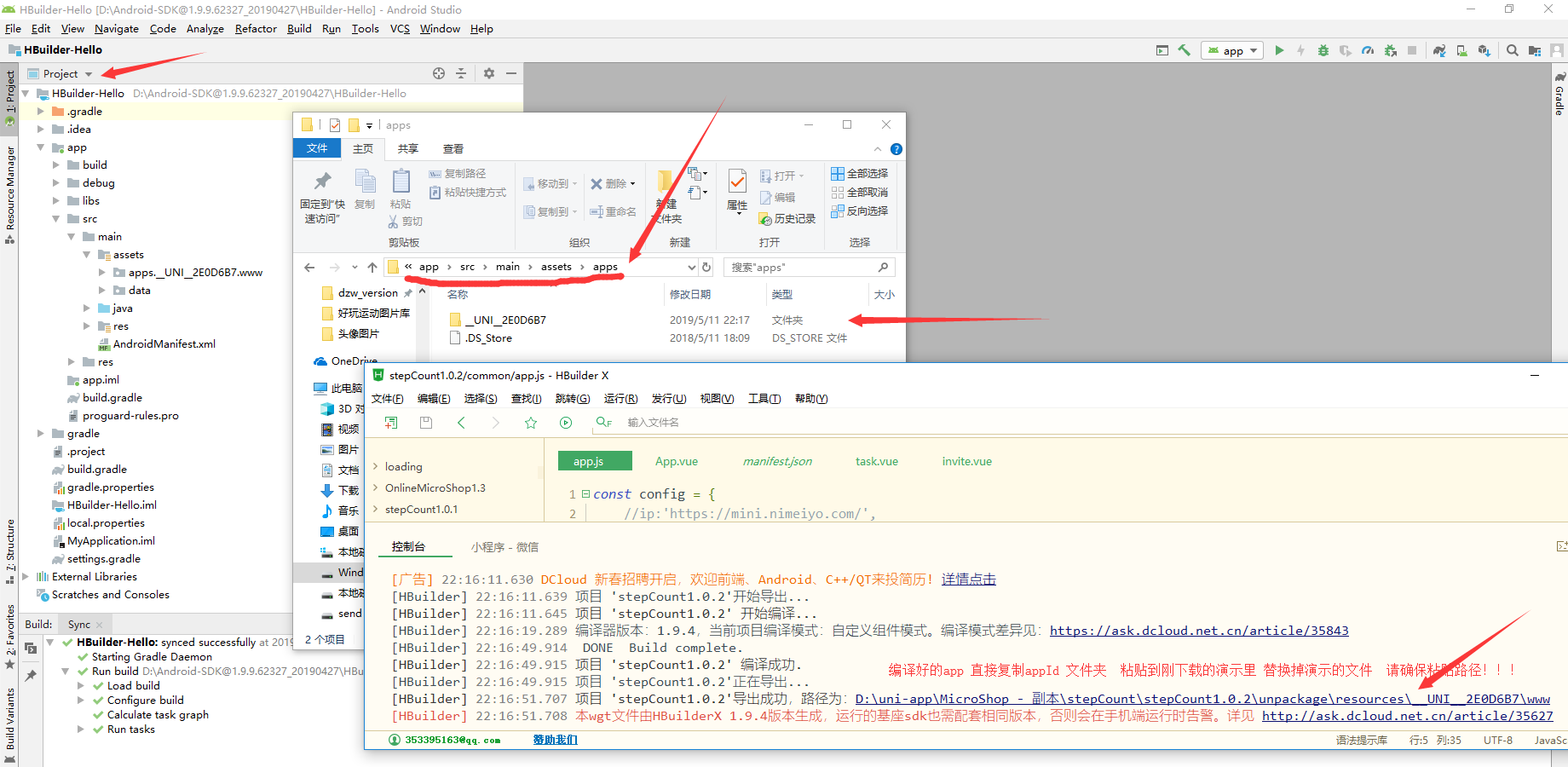Click the save icon in HBuilder X toolbar

pos(426,423)
